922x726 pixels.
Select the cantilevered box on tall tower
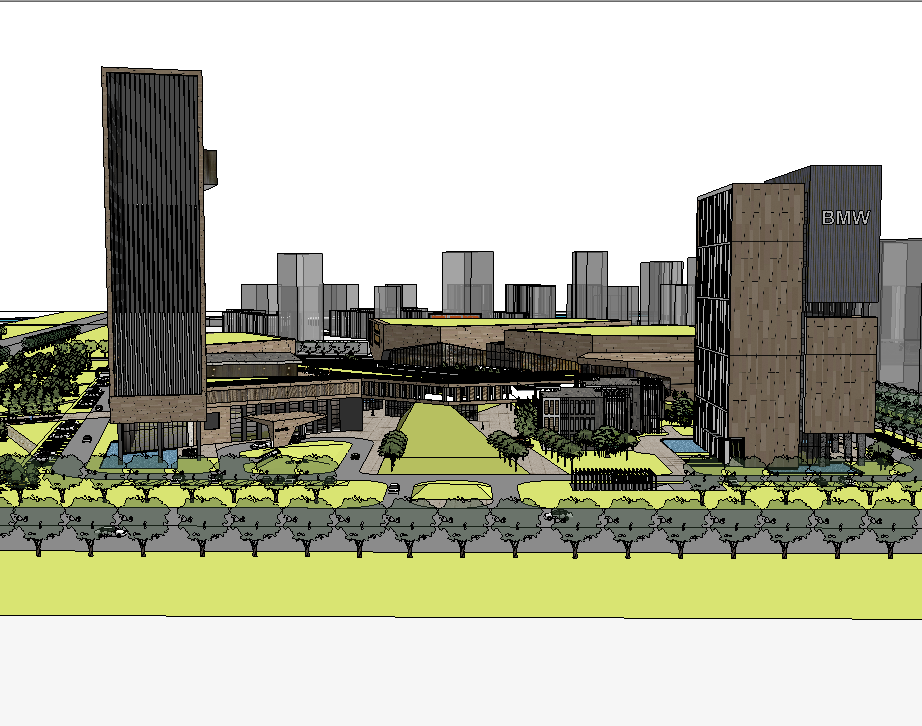point(211,168)
